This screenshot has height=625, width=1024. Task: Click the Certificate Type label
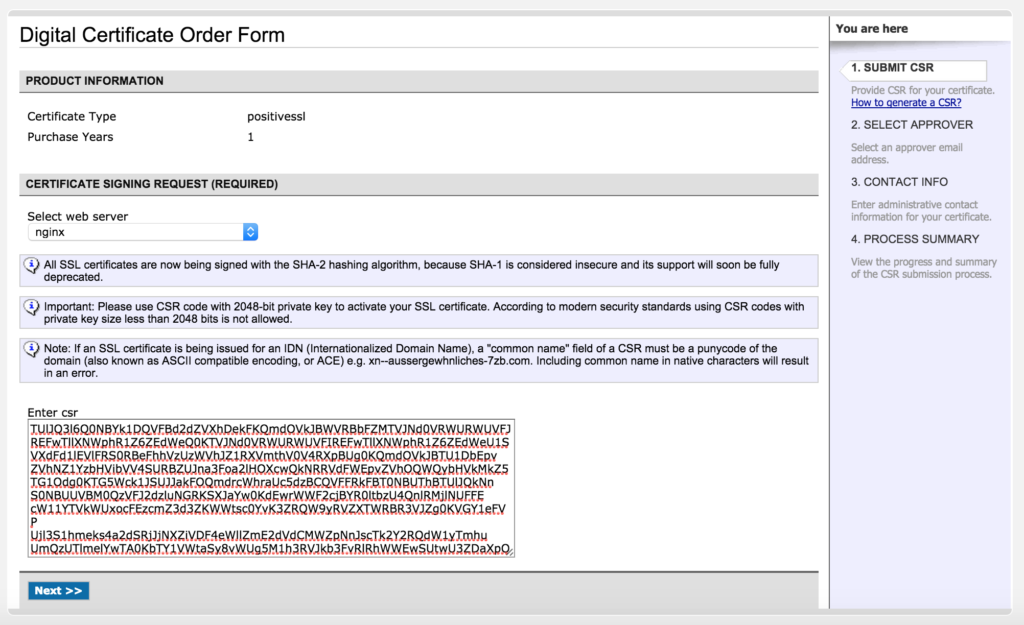tap(71, 117)
